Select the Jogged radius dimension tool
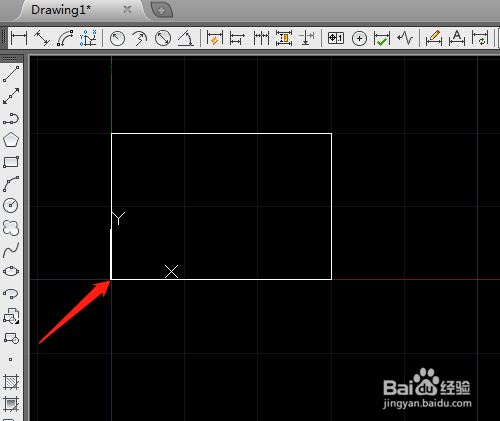Viewport: 500px width, 421px height. point(140,38)
